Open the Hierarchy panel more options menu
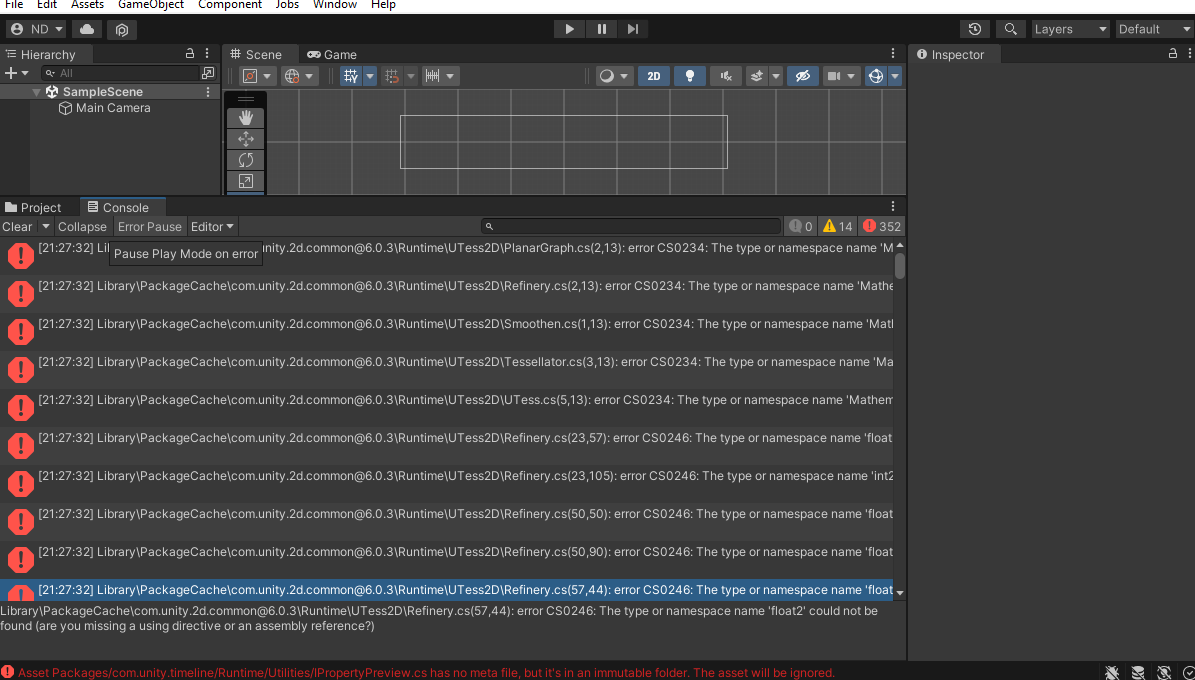The image size is (1195, 680). coord(207,54)
